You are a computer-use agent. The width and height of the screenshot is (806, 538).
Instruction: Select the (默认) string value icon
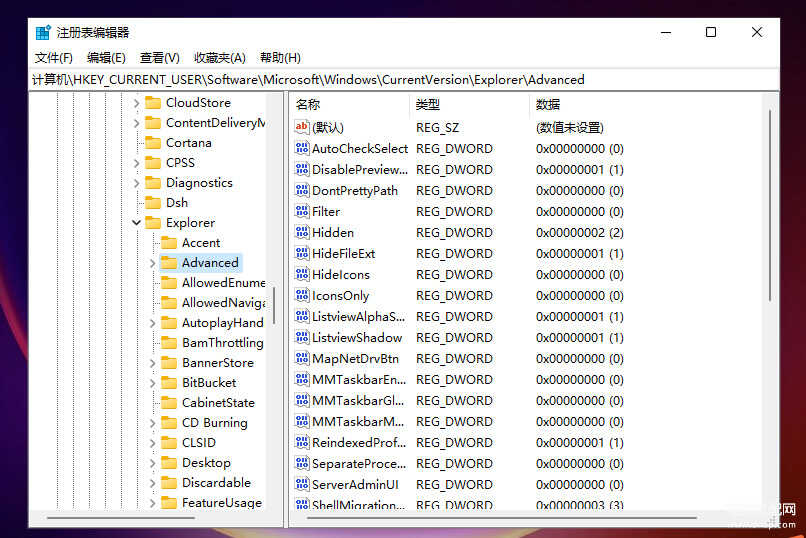click(x=302, y=127)
